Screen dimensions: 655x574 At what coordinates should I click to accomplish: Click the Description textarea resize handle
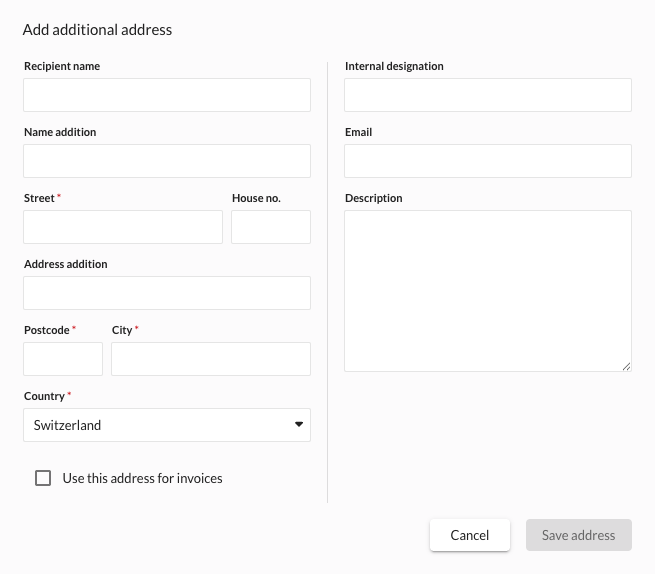coord(626,366)
